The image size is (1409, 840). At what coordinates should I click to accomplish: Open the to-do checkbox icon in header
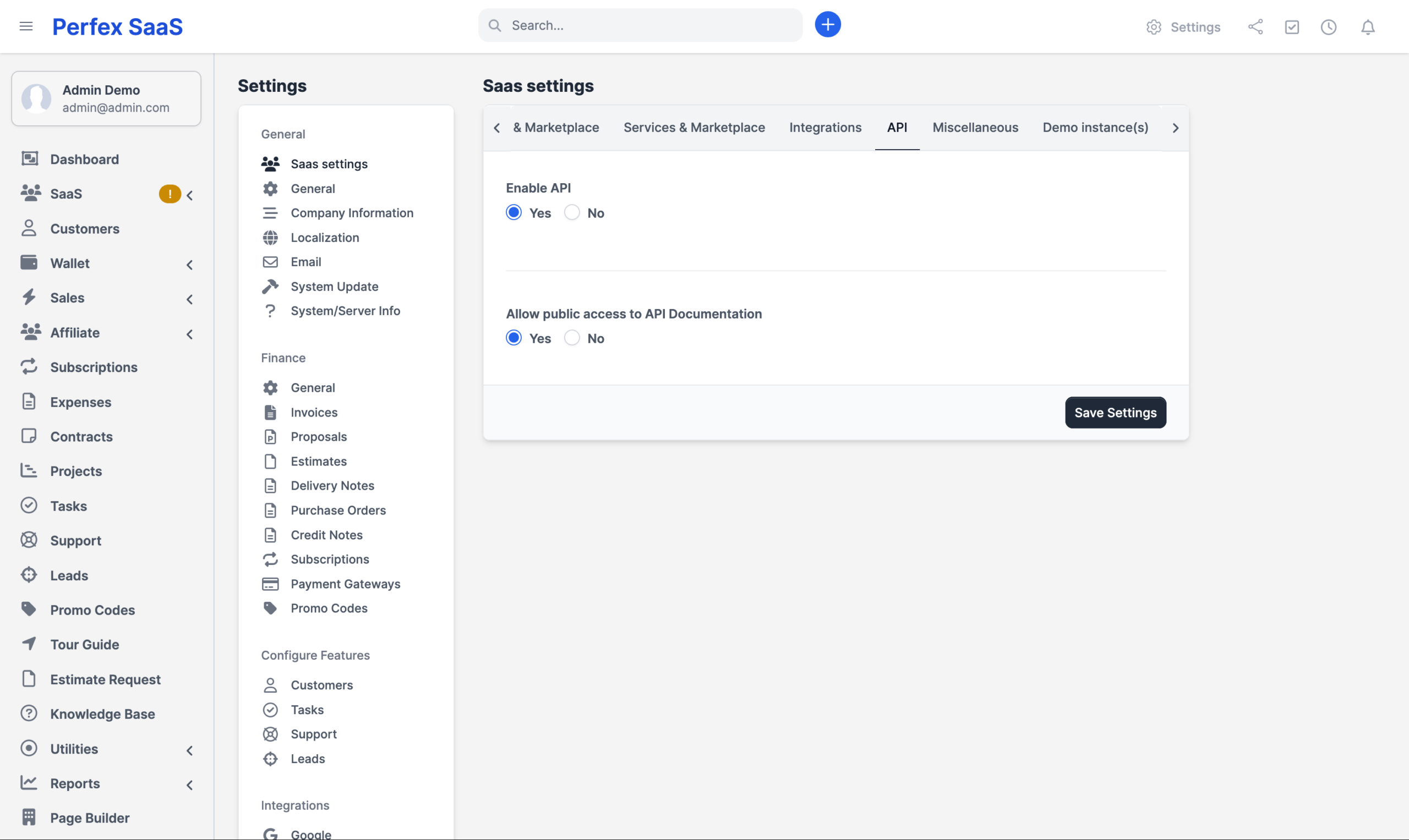pos(1291,26)
